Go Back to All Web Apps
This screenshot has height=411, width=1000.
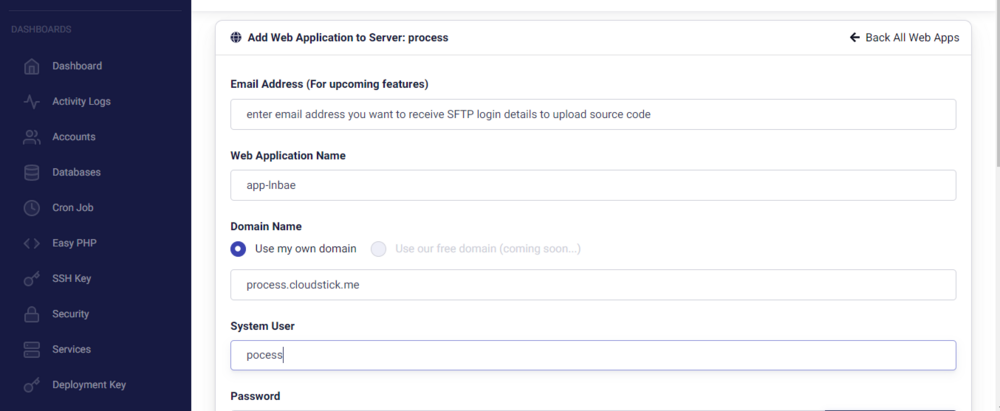click(x=904, y=38)
